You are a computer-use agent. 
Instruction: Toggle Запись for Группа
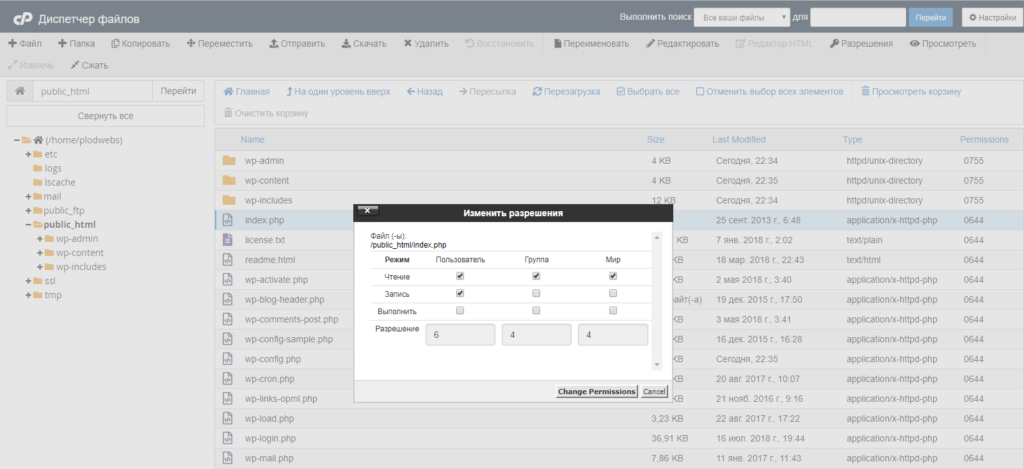point(536,293)
